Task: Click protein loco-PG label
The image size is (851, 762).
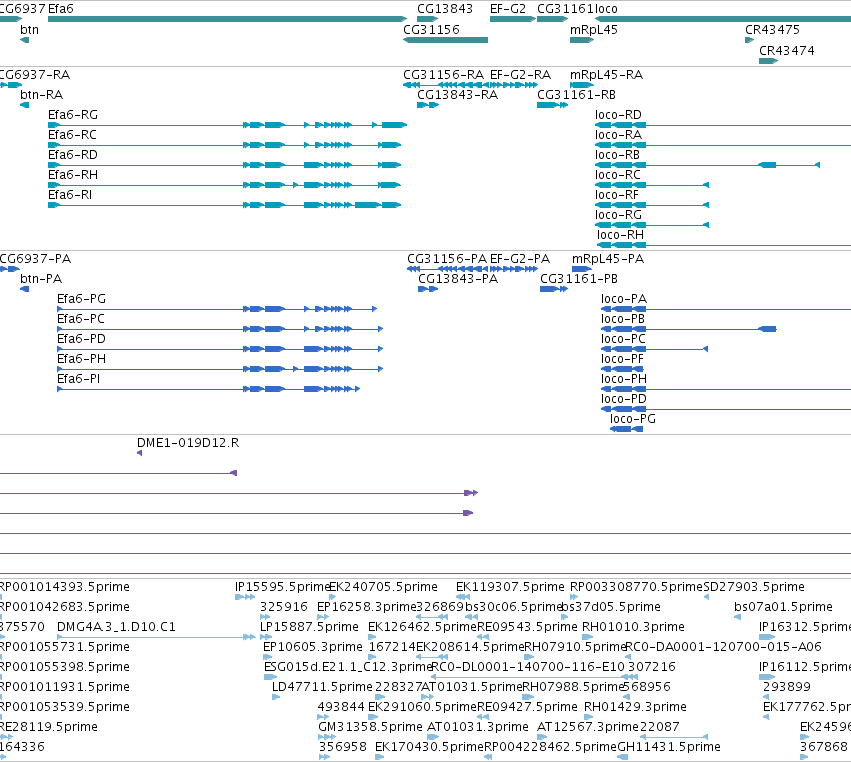Action: [633, 420]
